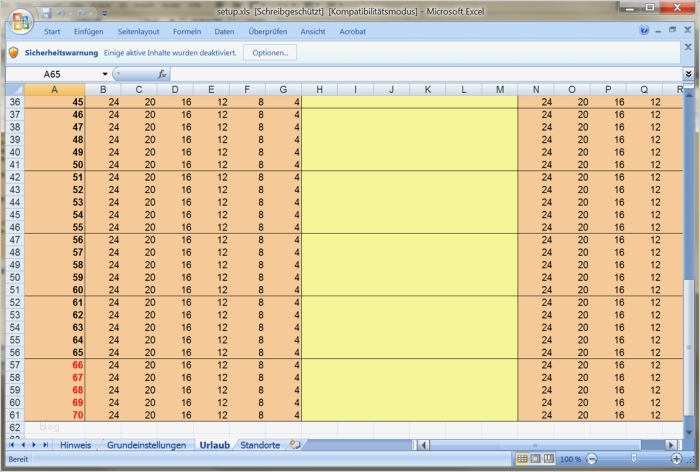Switch to the Urlaub sheet tab
700x472 pixels.
tap(215, 445)
